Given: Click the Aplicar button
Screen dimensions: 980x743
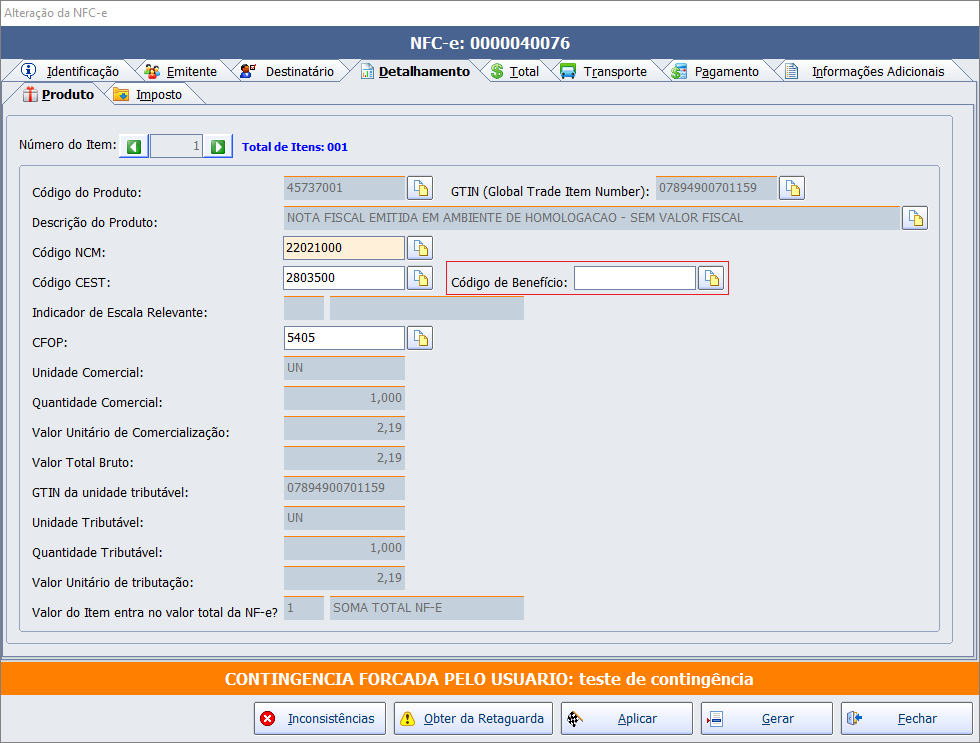Looking at the screenshot, I should (626, 718).
